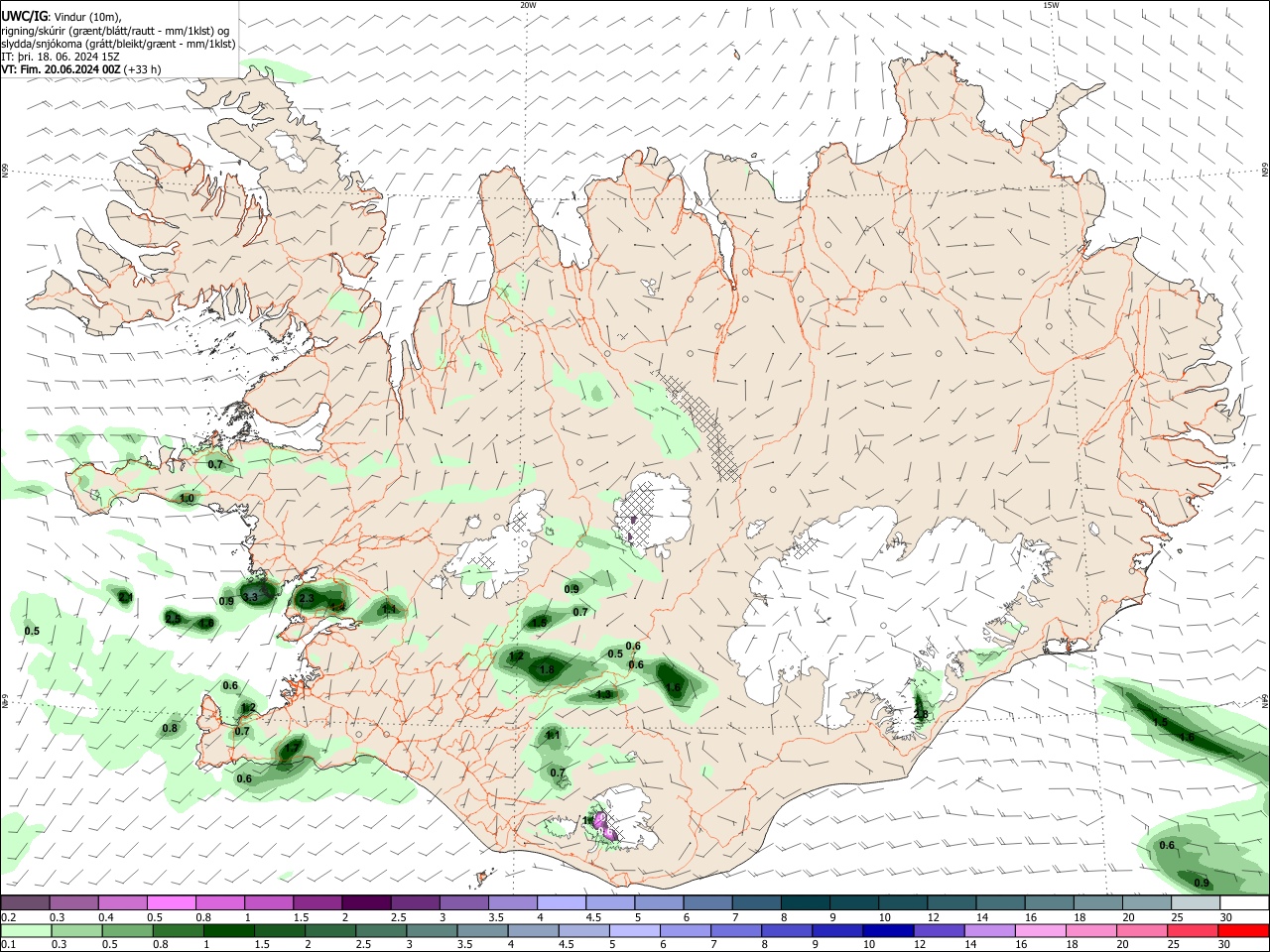Click the '0.2' label in upper snow legend
Viewport: 1270px width, 952px height.
coord(8,917)
